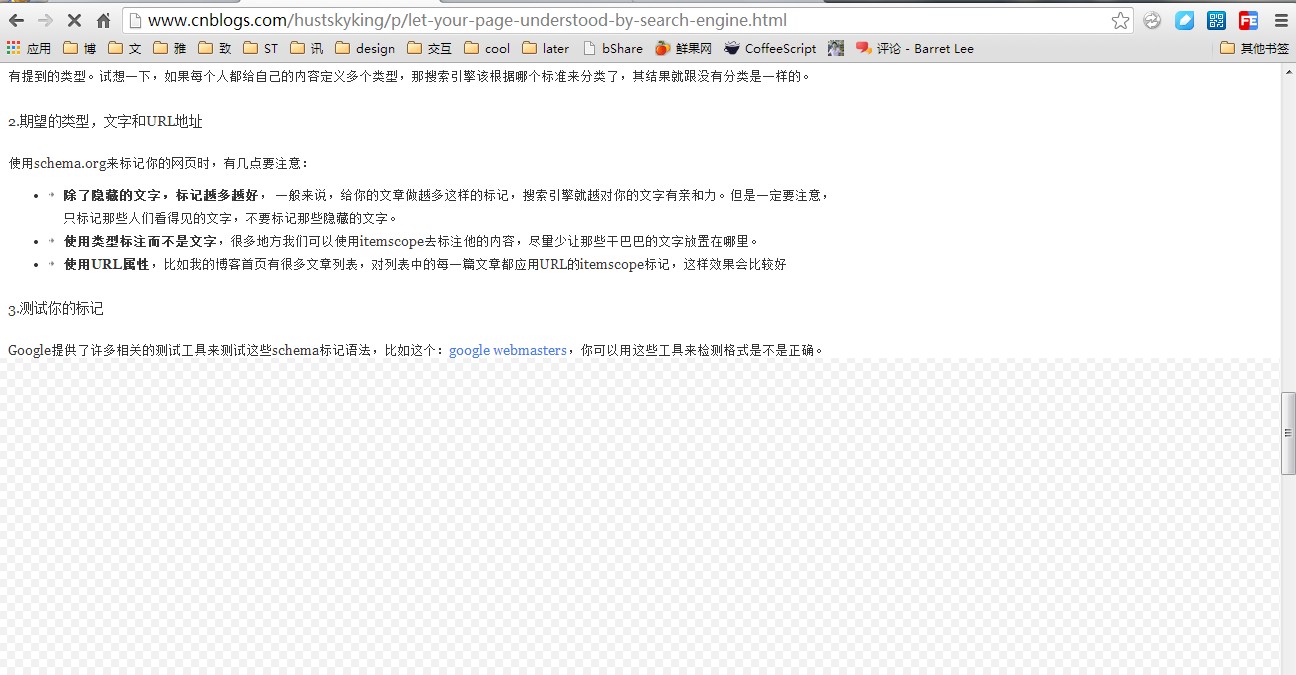Image resolution: width=1296 pixels, height=675 pixels.
Task: Click bold text 使用类型标注而不是文字
Action: click(140, 241)
